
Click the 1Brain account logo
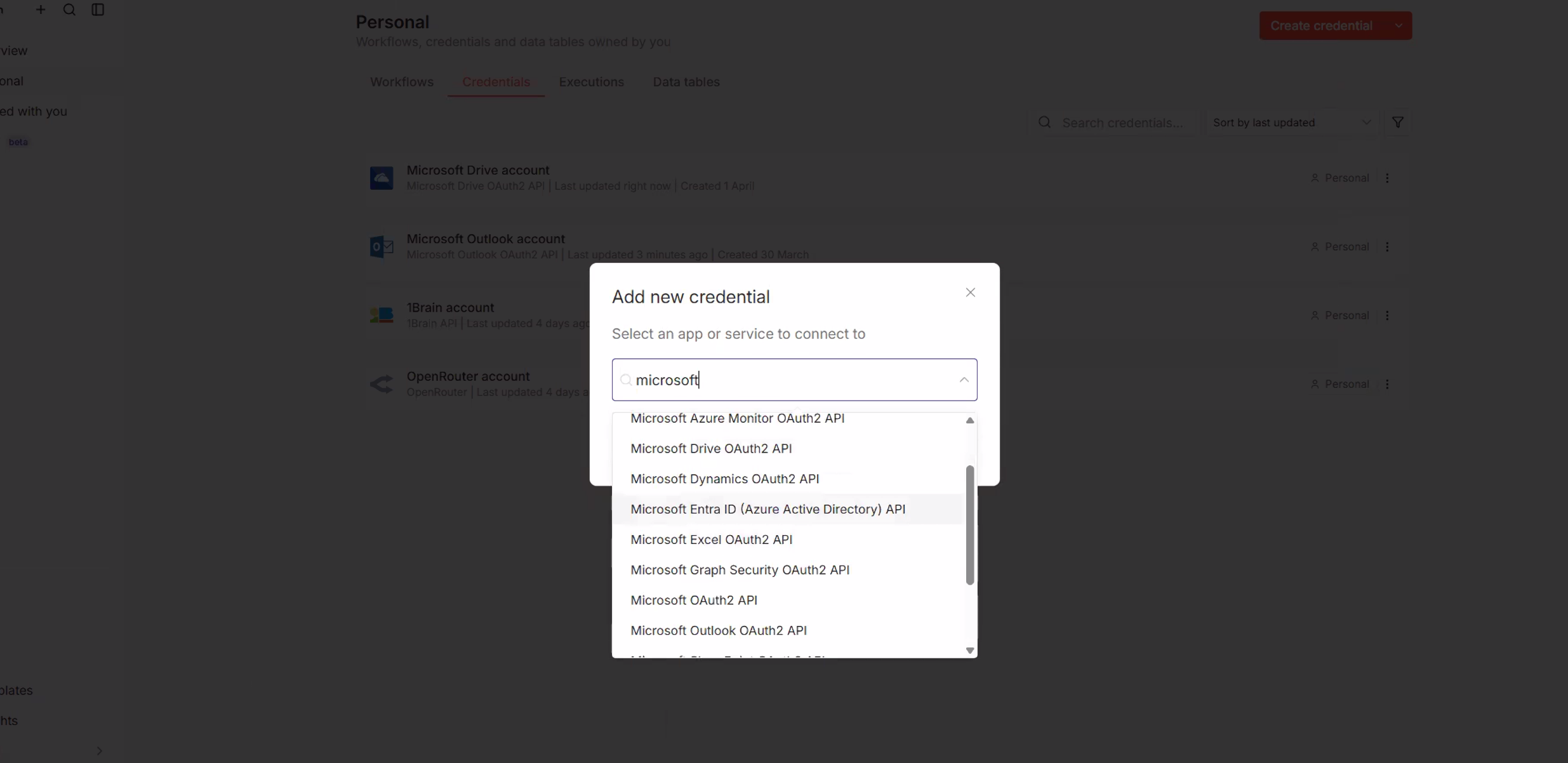tap(381, 315)
